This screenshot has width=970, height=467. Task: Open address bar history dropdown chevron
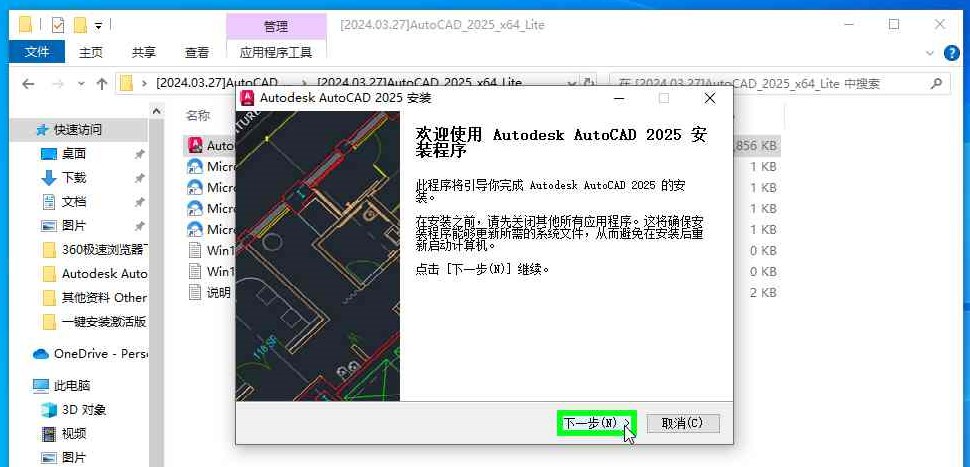click(571, 84)
